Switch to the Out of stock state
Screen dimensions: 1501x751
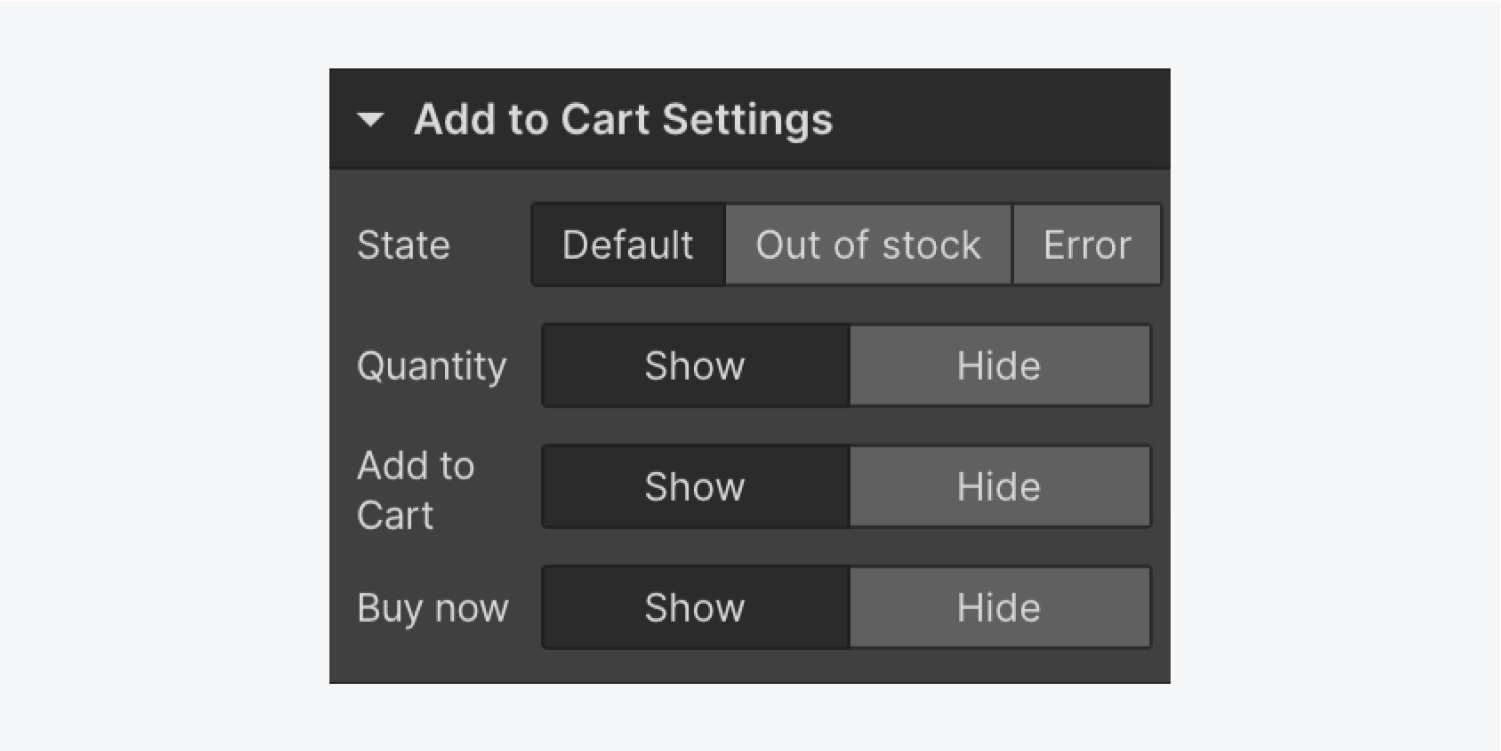868,245
